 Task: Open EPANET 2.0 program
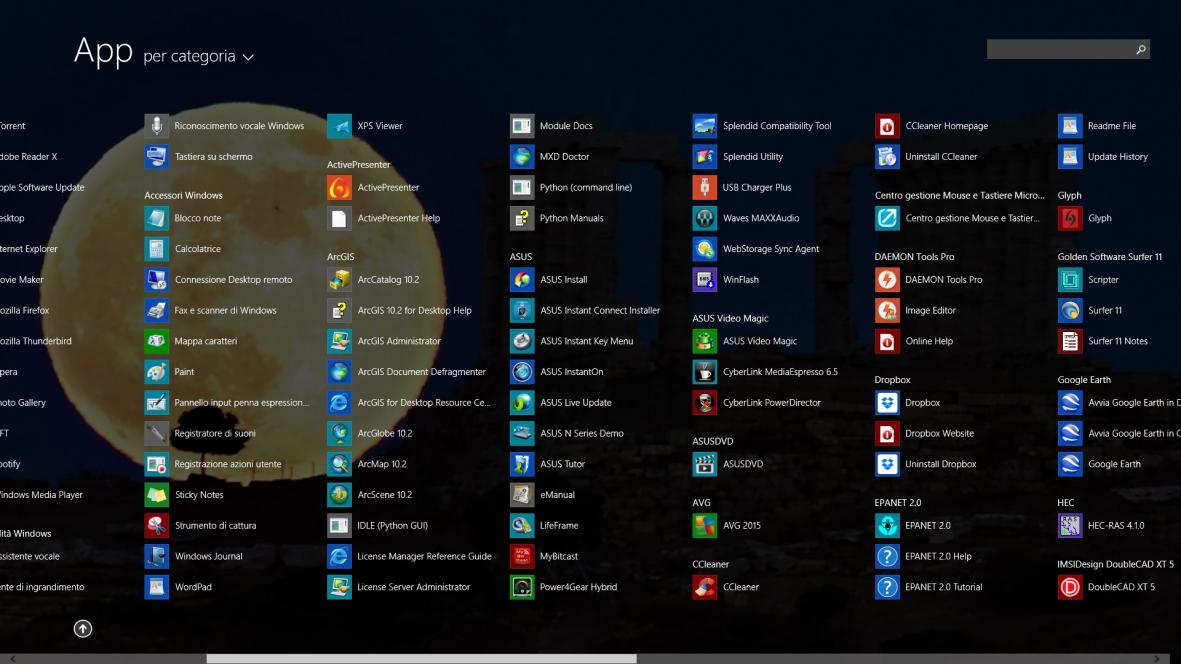coord(887,525)
